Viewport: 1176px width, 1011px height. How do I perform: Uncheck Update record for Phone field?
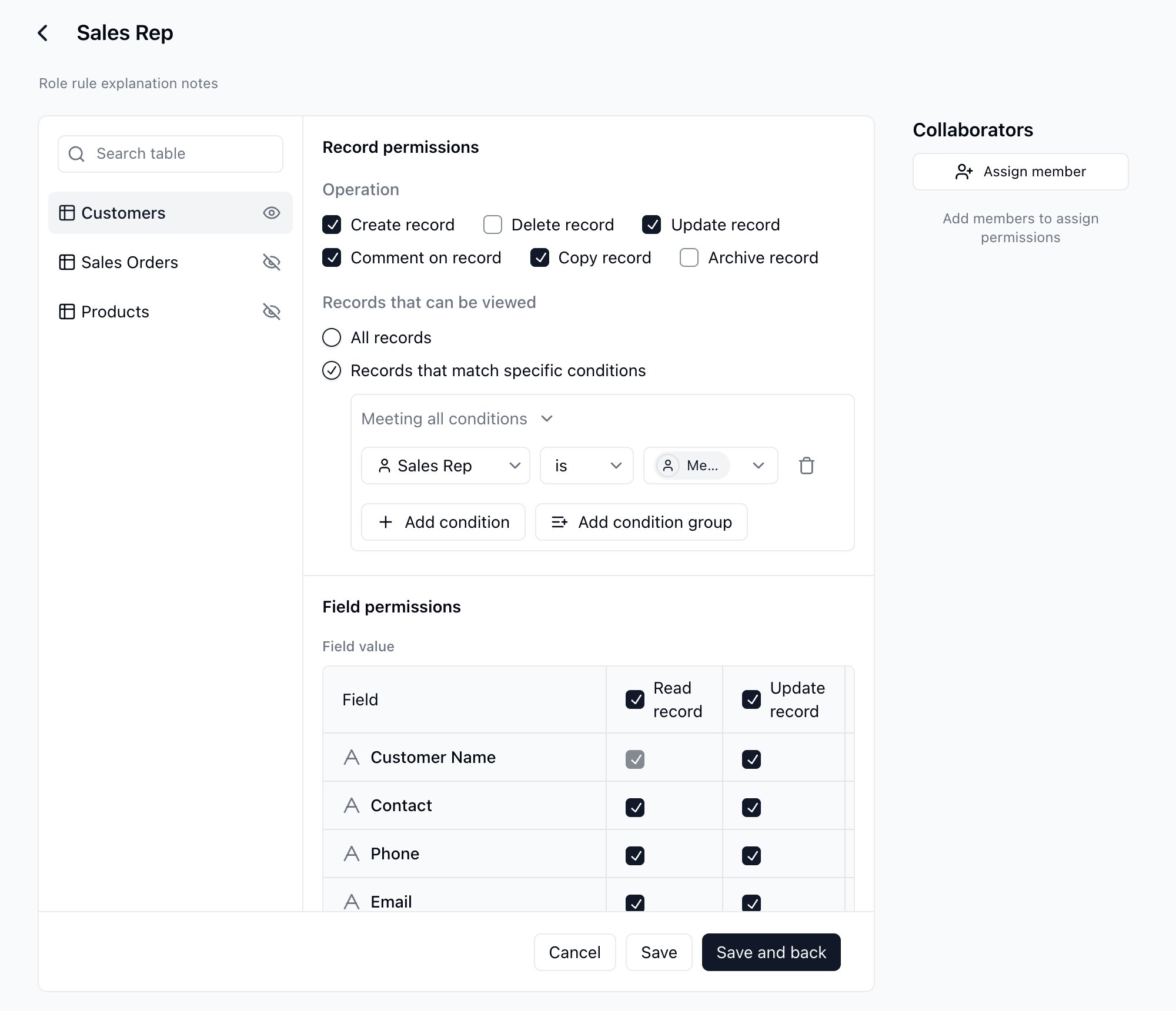(751, 856)
